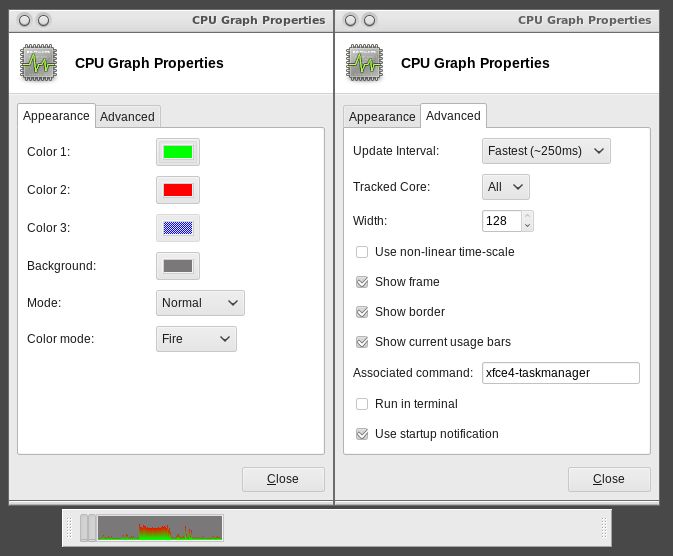Screen dimensions: 673x556
Task: Click right window title bar text
Action: pyautogui.click(x=585, y=20)
